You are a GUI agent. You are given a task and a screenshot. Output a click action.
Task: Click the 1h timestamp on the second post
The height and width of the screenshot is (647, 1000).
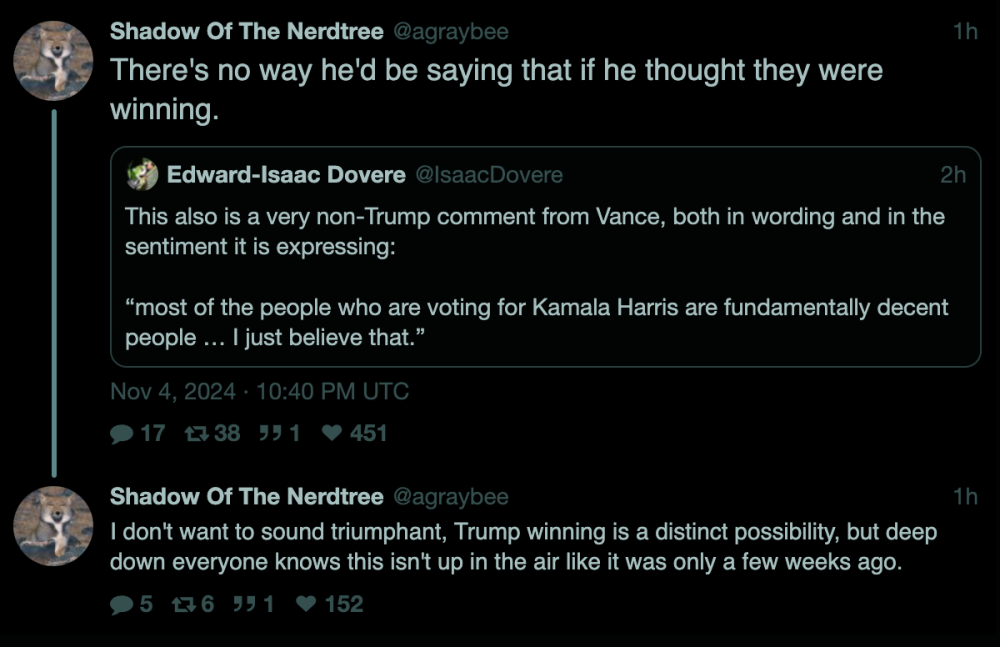point(965,497)
